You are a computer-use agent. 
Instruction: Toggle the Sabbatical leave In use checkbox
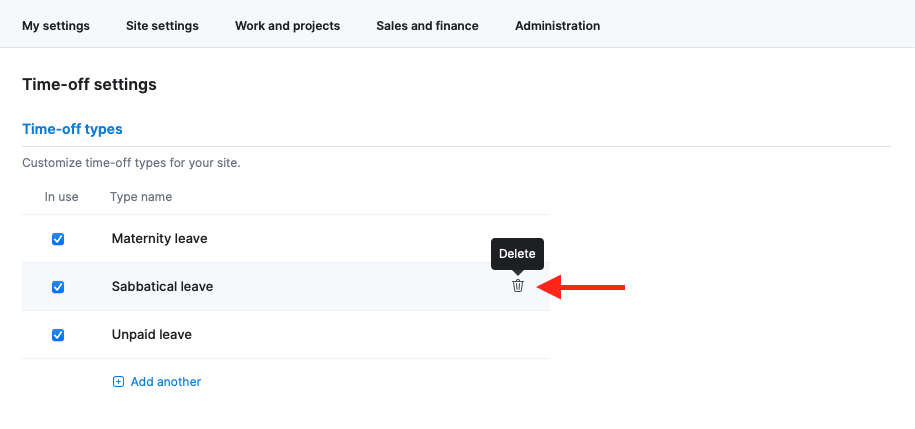click(58, 287)
